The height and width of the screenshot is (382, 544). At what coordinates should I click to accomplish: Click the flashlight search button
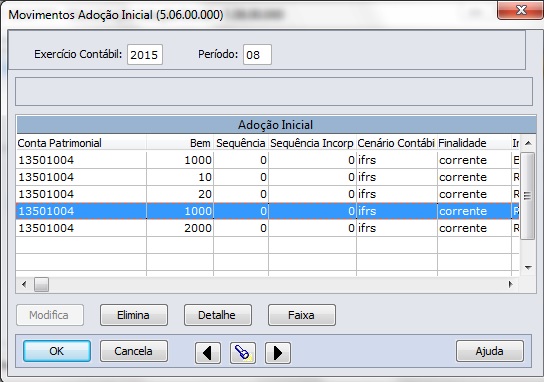pyautogui.click(x=243, y=353)
